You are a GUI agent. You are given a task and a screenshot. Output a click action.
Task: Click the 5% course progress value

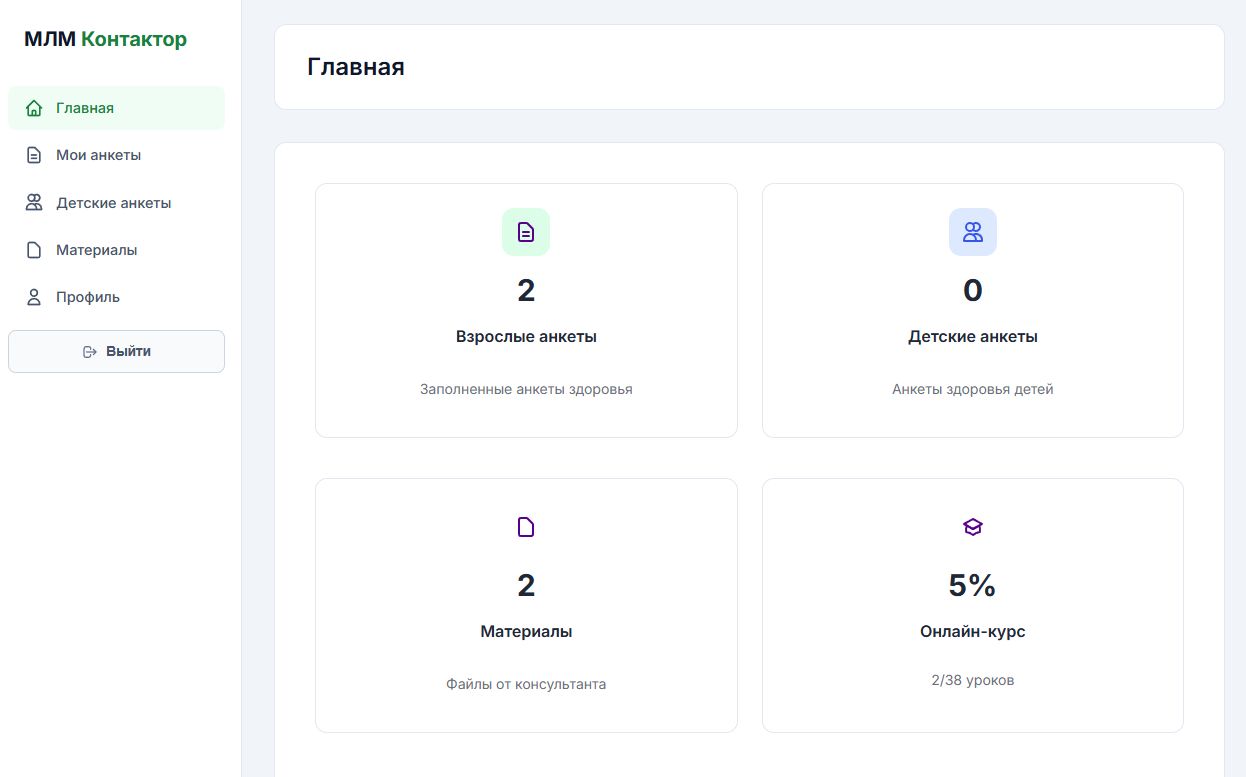coord(973,585)
